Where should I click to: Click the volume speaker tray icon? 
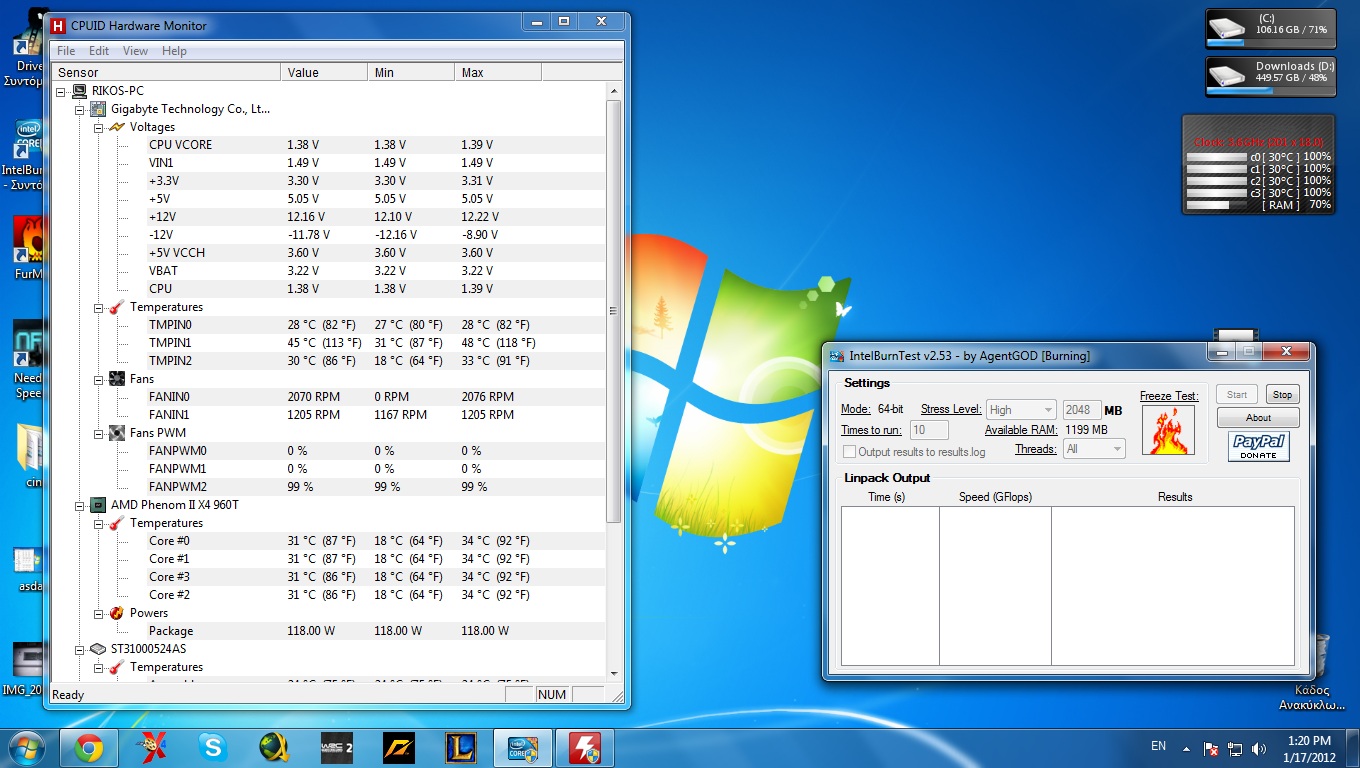tap(1258, 748)
